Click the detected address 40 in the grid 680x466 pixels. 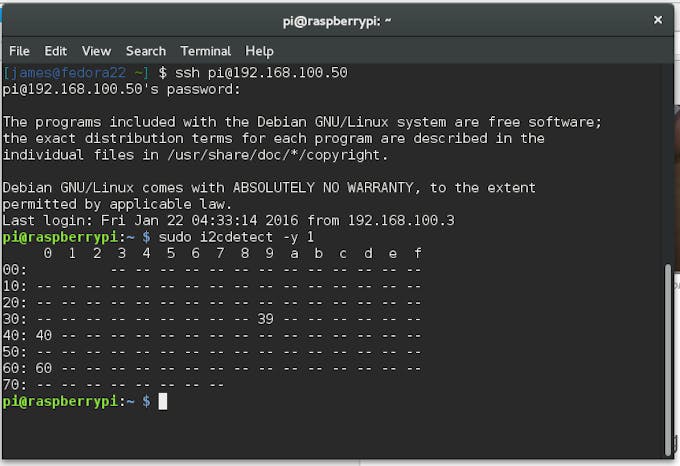[43, 336]
